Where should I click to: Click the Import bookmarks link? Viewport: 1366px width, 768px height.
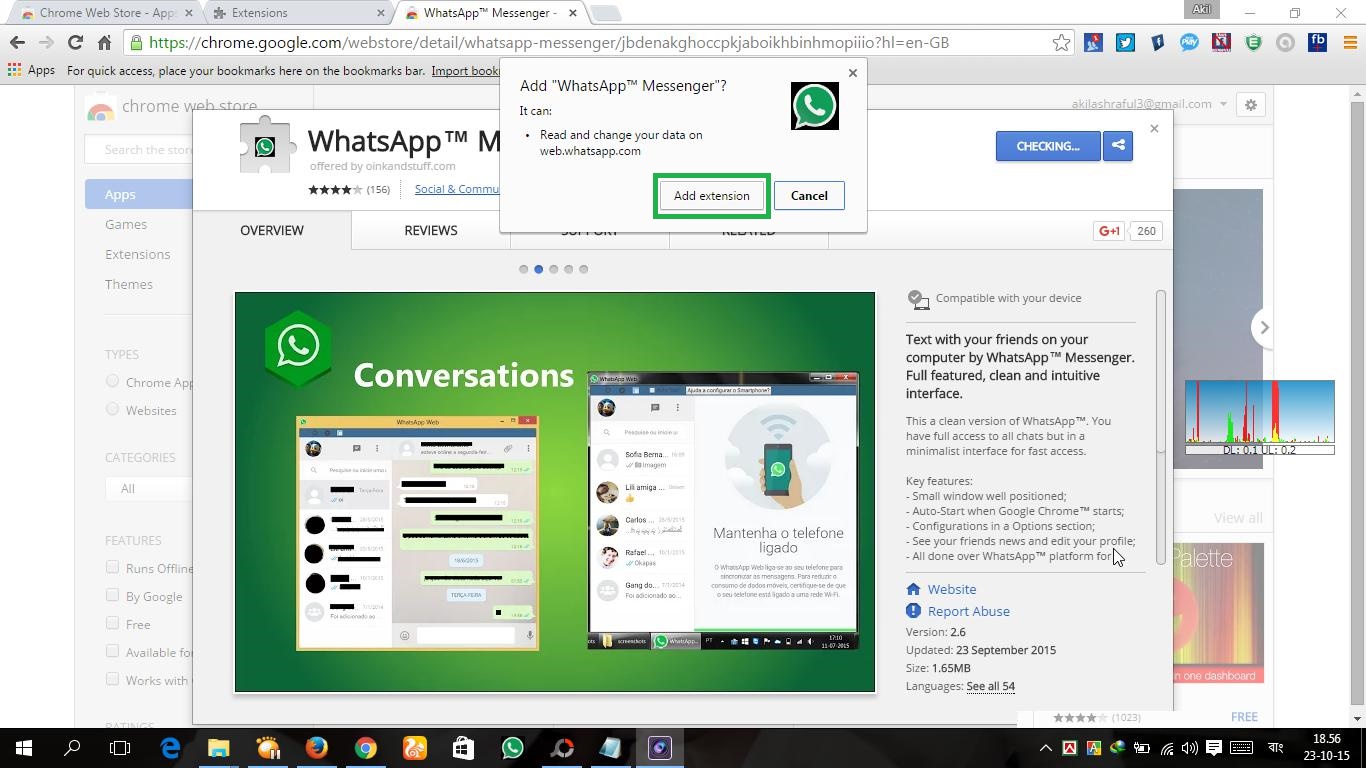tap(466, 70)
